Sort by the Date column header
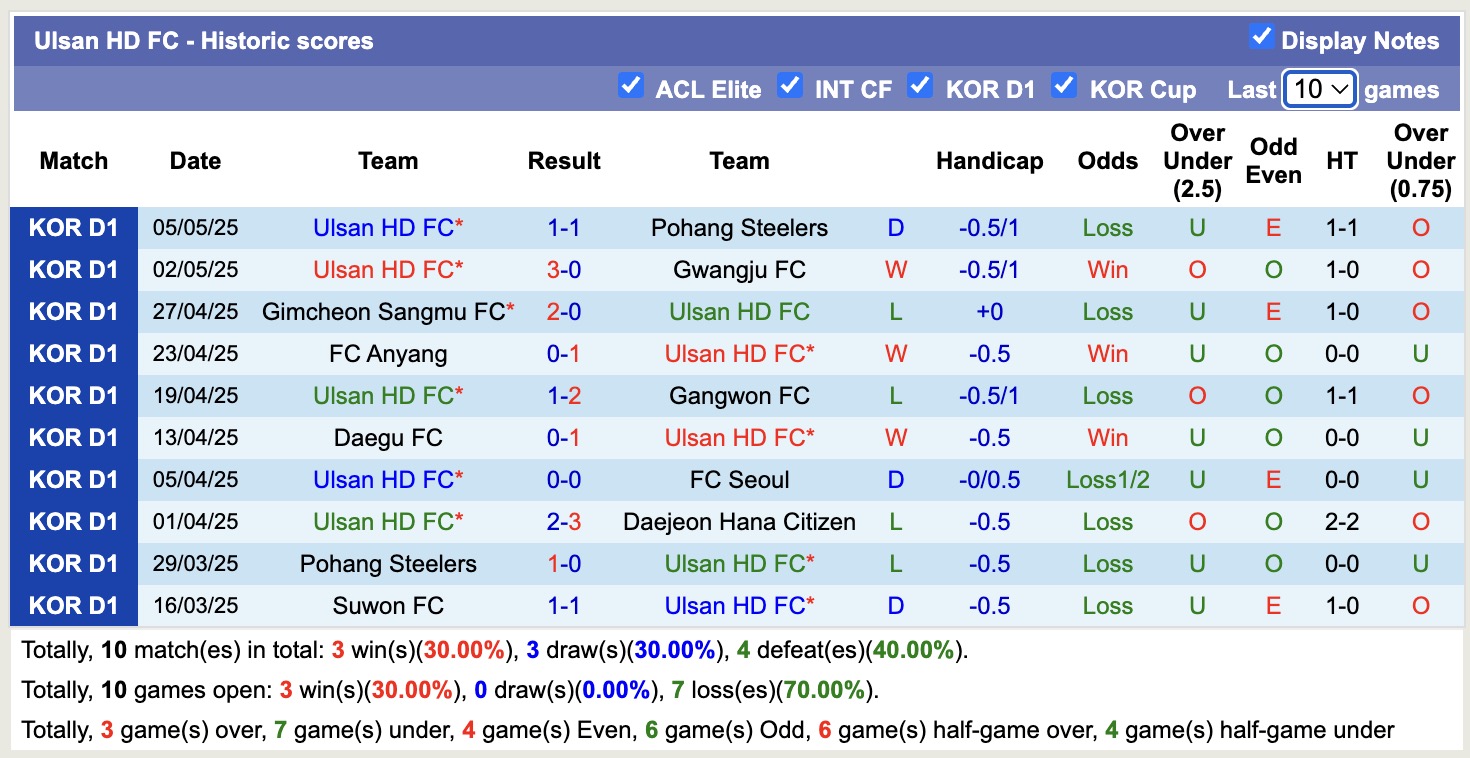 (x=194, y=160)
